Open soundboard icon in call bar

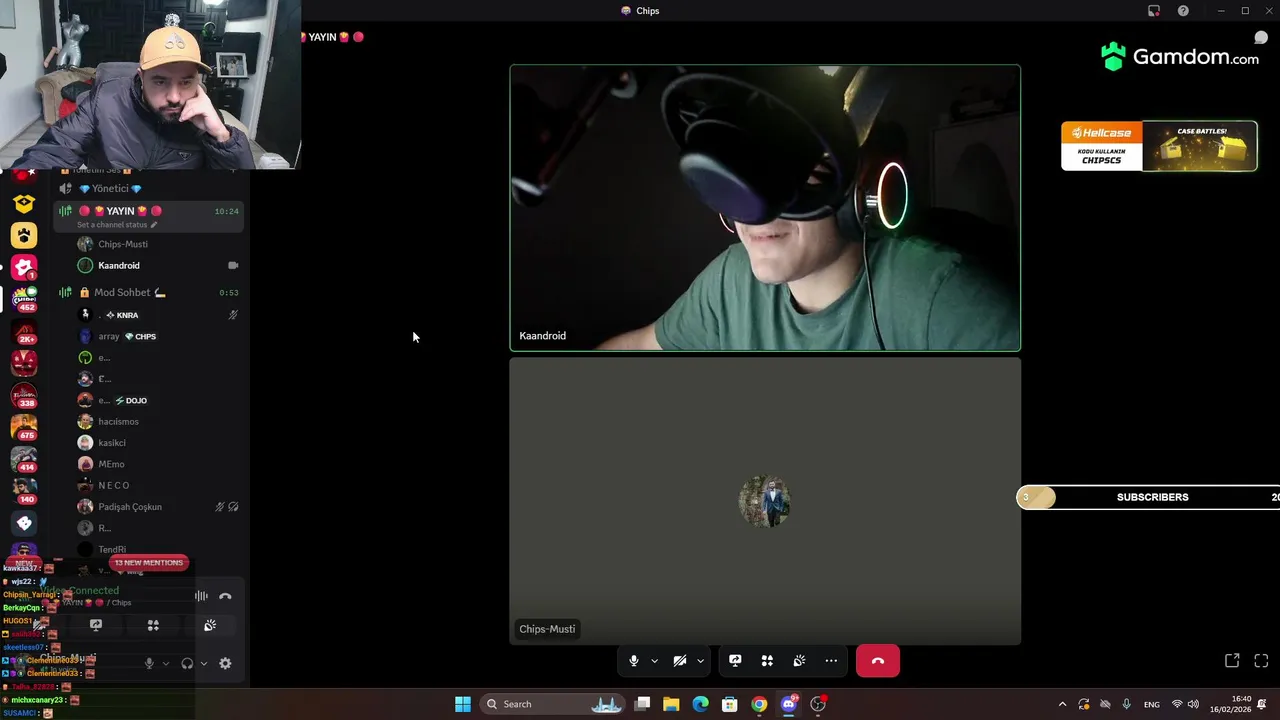coord(799,661)
